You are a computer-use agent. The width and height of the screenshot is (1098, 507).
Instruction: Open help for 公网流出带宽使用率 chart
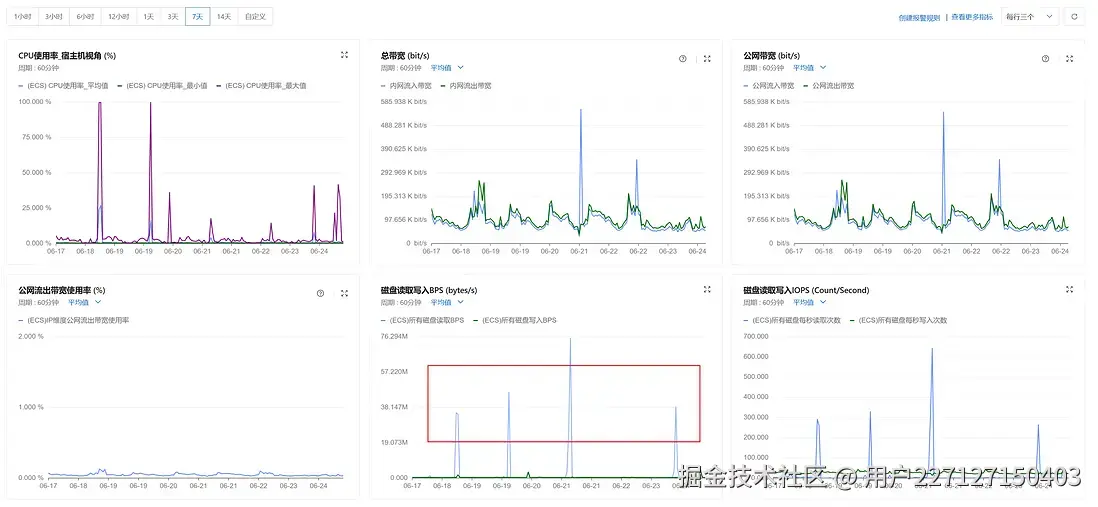click(320, 293)
